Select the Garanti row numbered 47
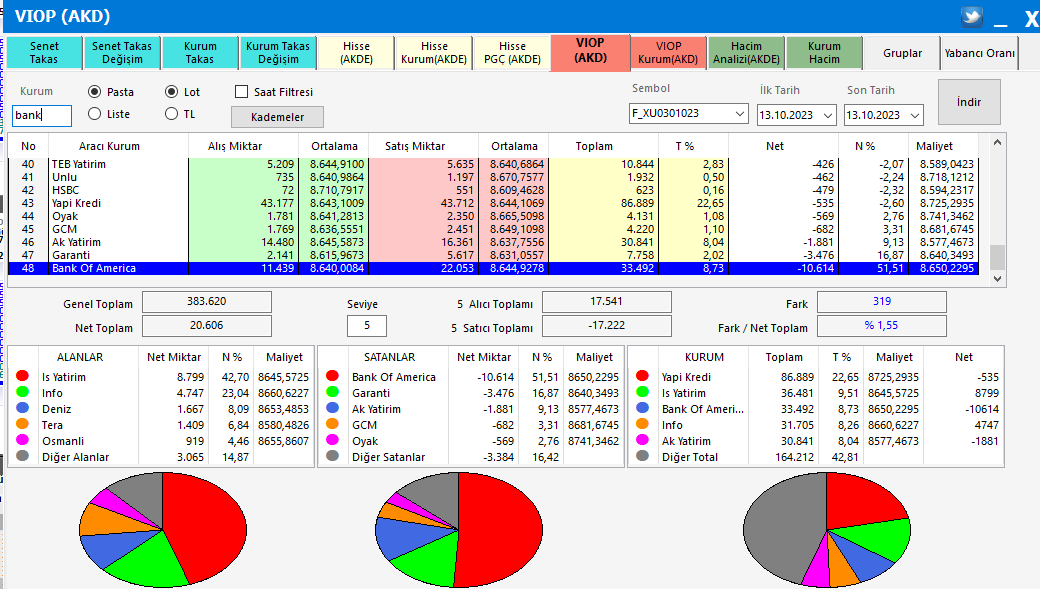1040x589 pixels. coord(493,255)
